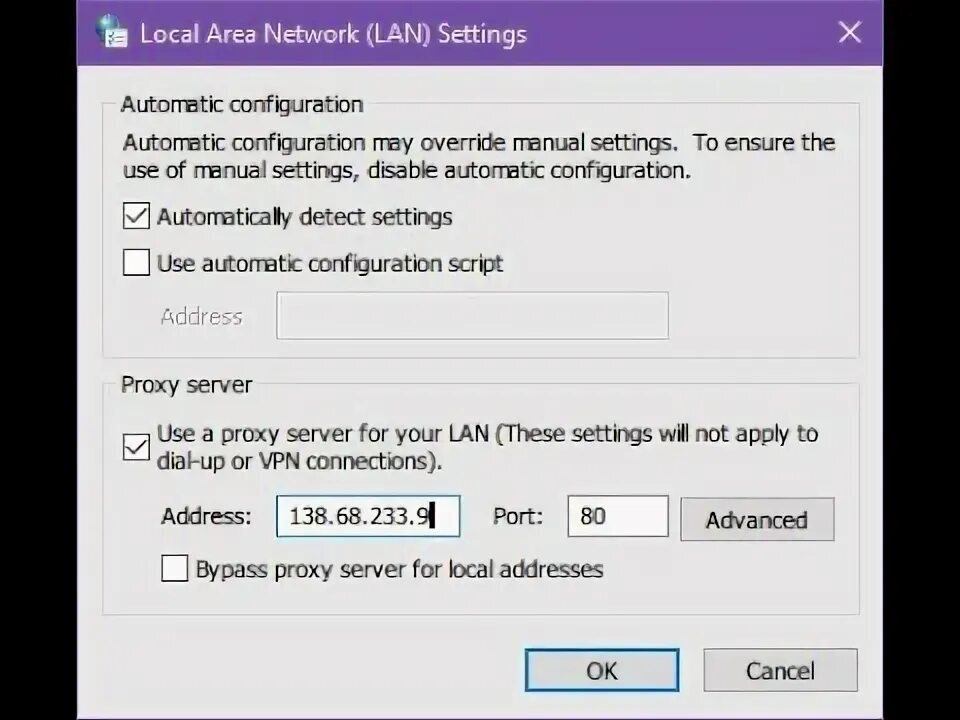Open Advanced proxy settings
Image resolution: width=960 pixels, height=720 pixels.
757,519
